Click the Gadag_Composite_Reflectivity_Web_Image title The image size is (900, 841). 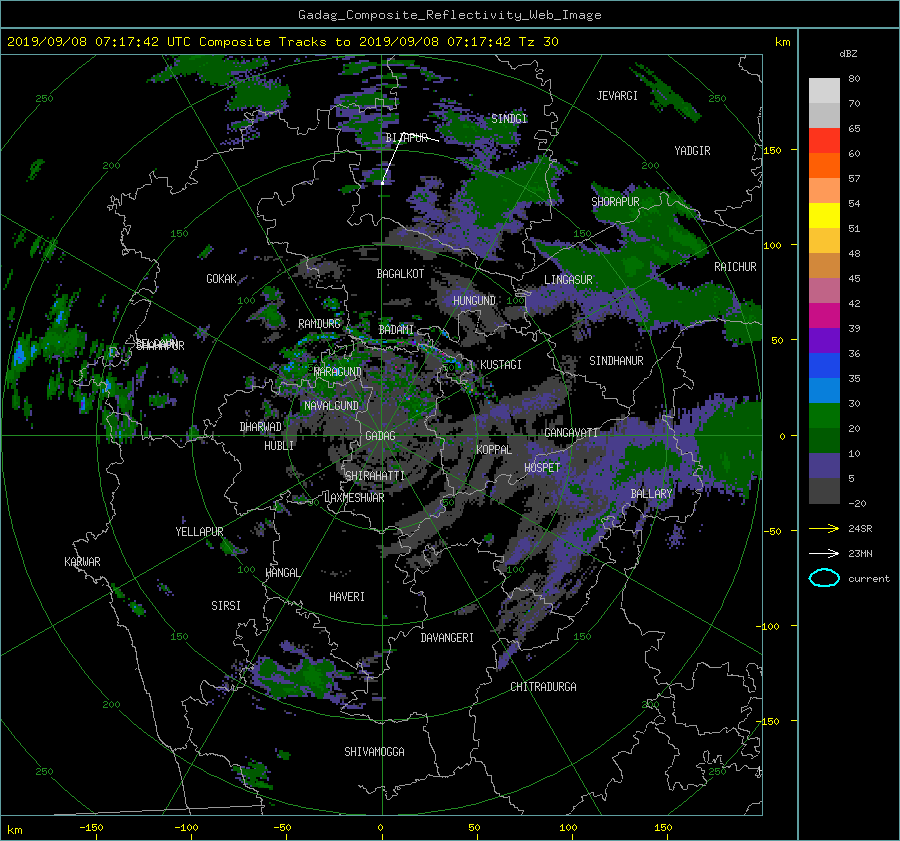(x=449, y=15)
